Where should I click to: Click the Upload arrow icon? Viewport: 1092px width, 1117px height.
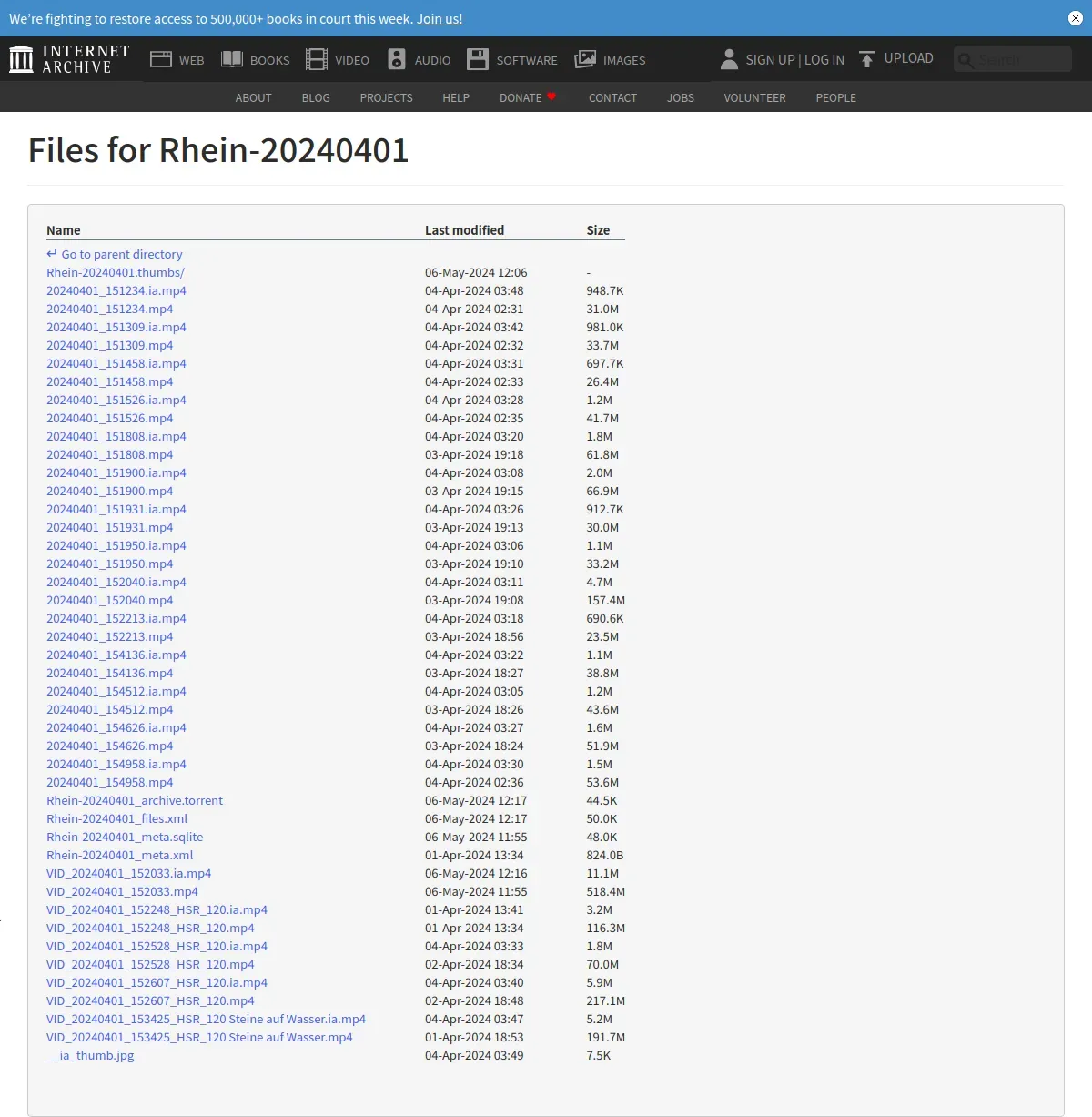click(x=867, y=59)
